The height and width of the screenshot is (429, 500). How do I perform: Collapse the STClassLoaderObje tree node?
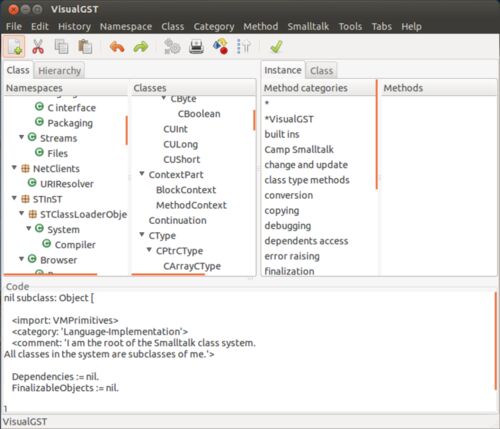21,213
